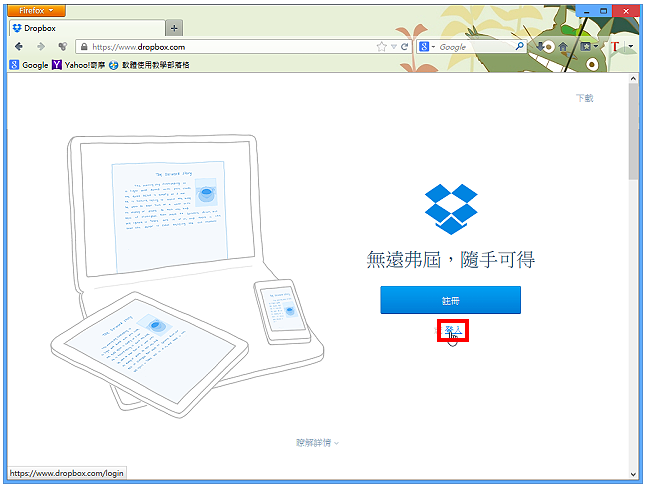
Task: Click the scrollbar down arrow
Action: tap(633, 474)
